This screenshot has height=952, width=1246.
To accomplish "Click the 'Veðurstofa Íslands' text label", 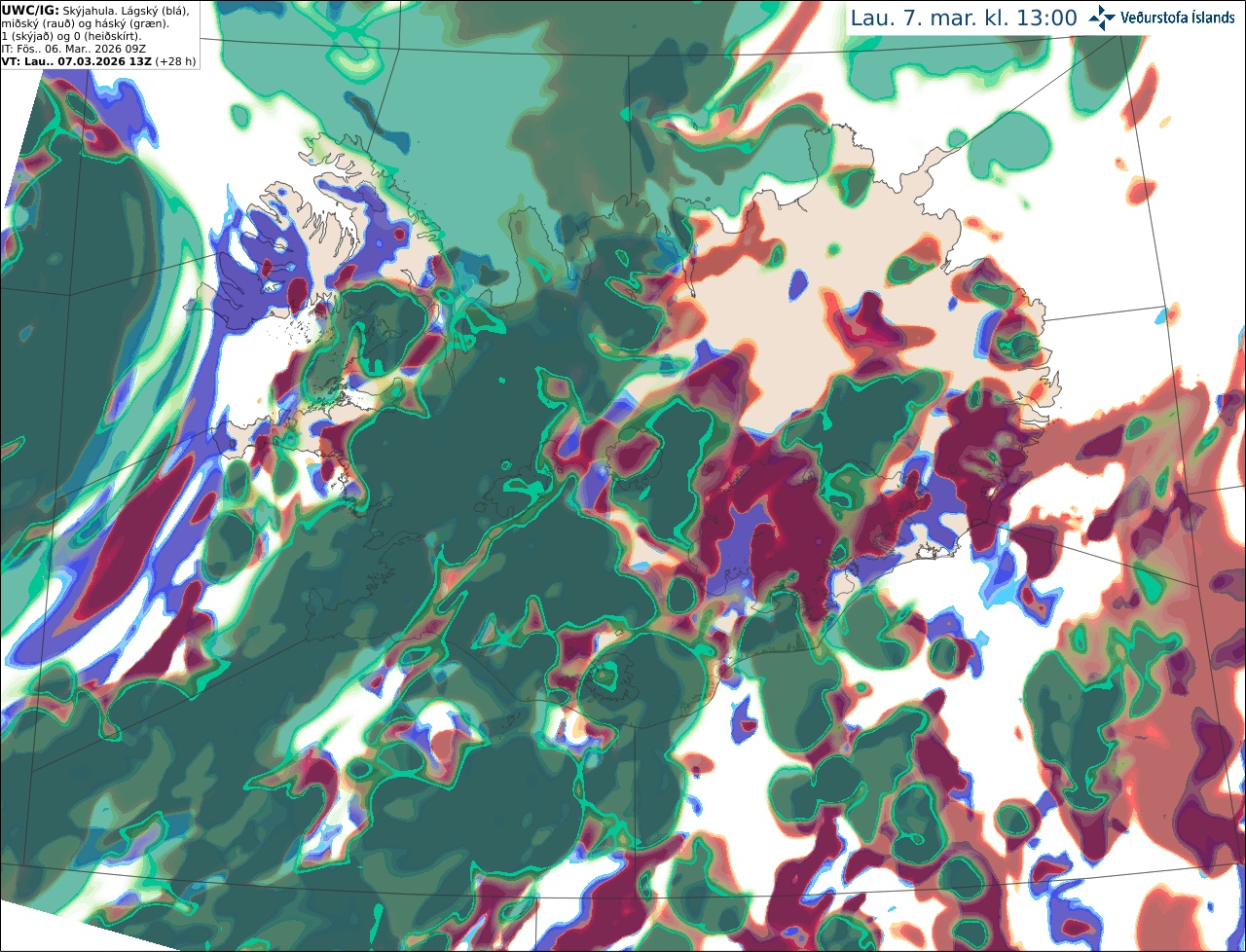I will pos(1178,18).
